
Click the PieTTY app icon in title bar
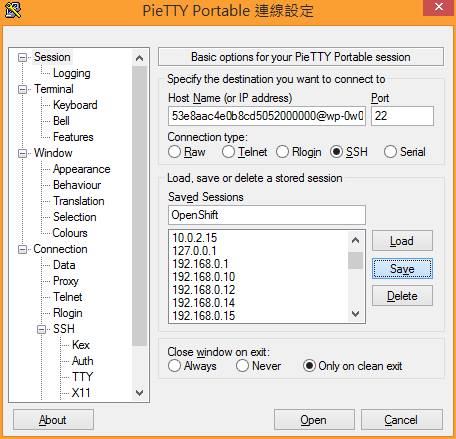tap(13, 10)
